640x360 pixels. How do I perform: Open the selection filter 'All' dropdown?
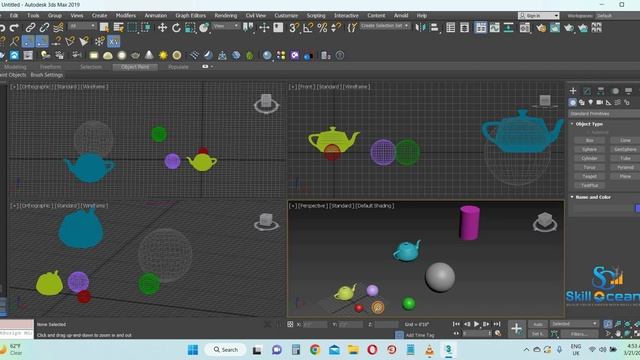coord(82,26)
